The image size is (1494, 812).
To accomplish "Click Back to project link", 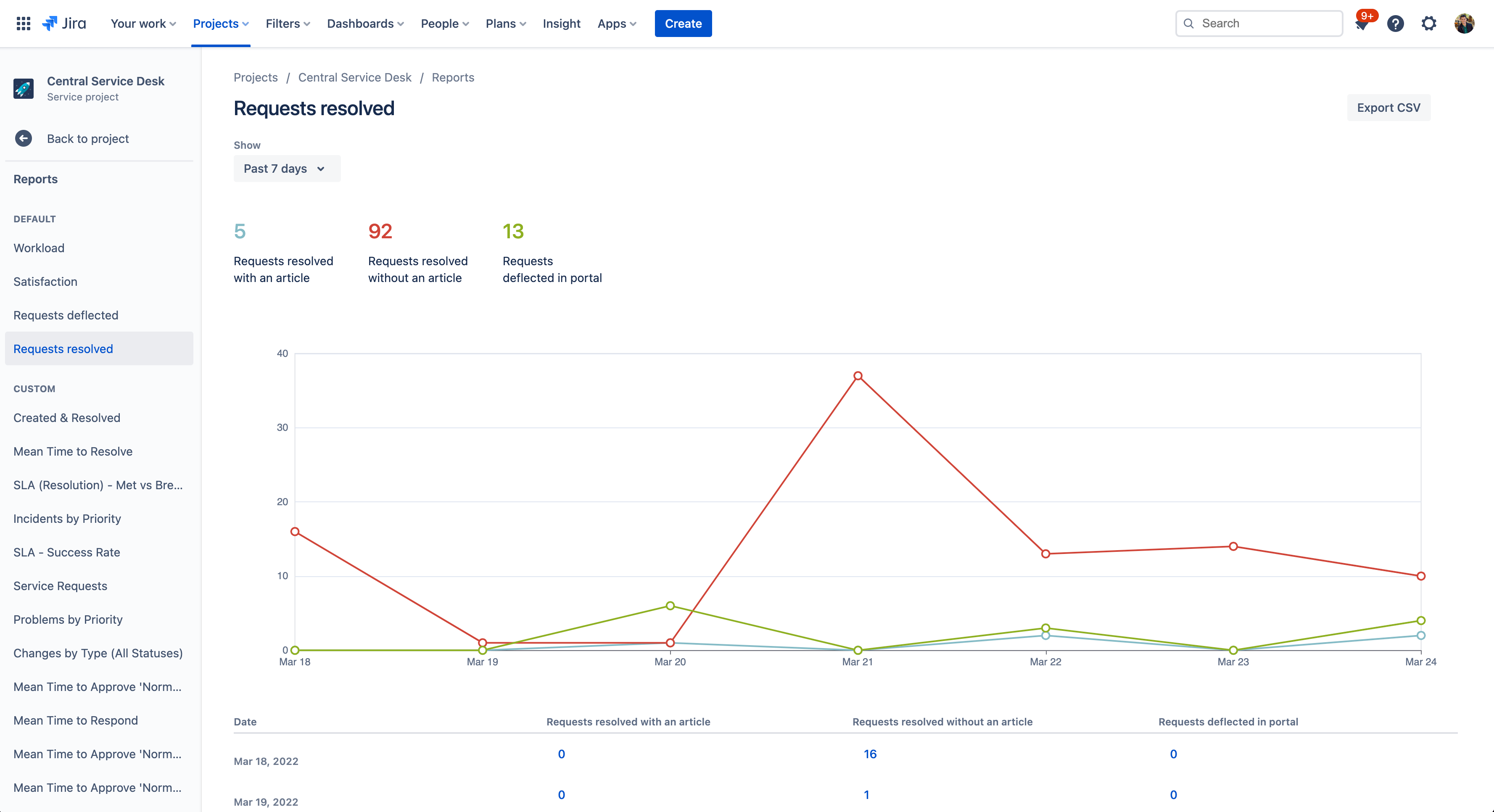I will click(x=87, y=138).
